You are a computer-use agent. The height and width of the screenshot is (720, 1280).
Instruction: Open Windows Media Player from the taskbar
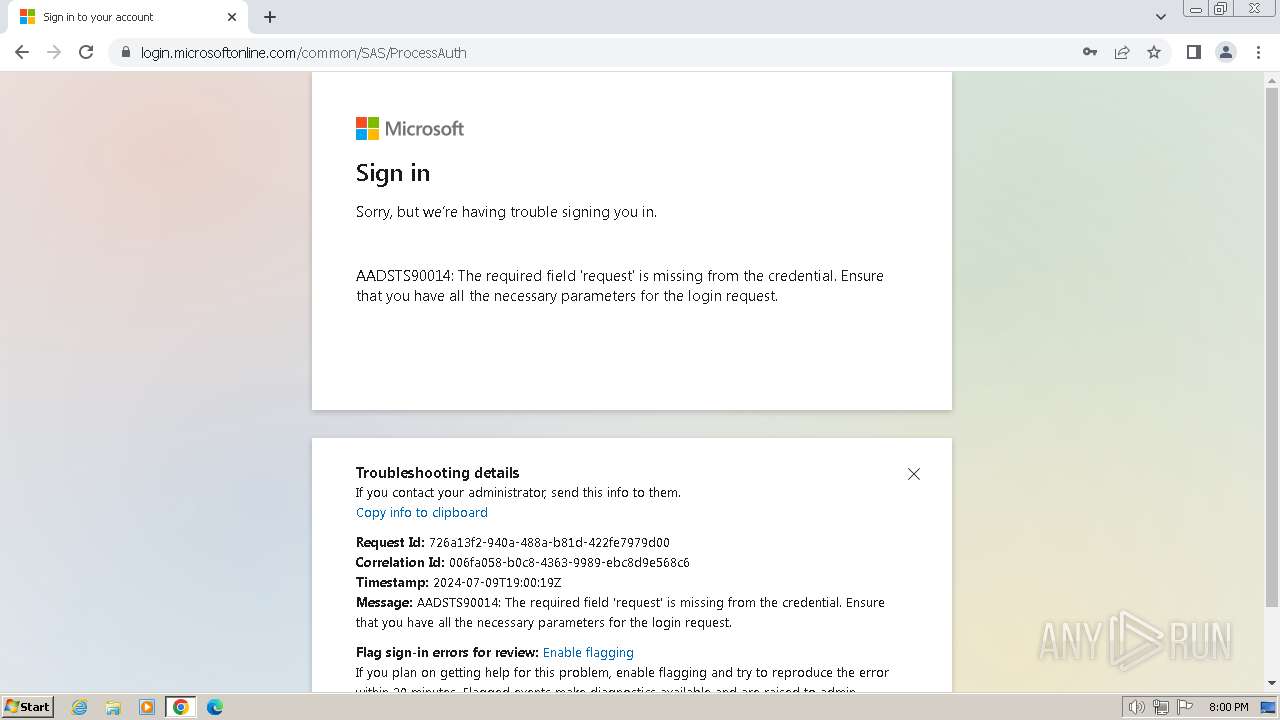click(147, 707)
